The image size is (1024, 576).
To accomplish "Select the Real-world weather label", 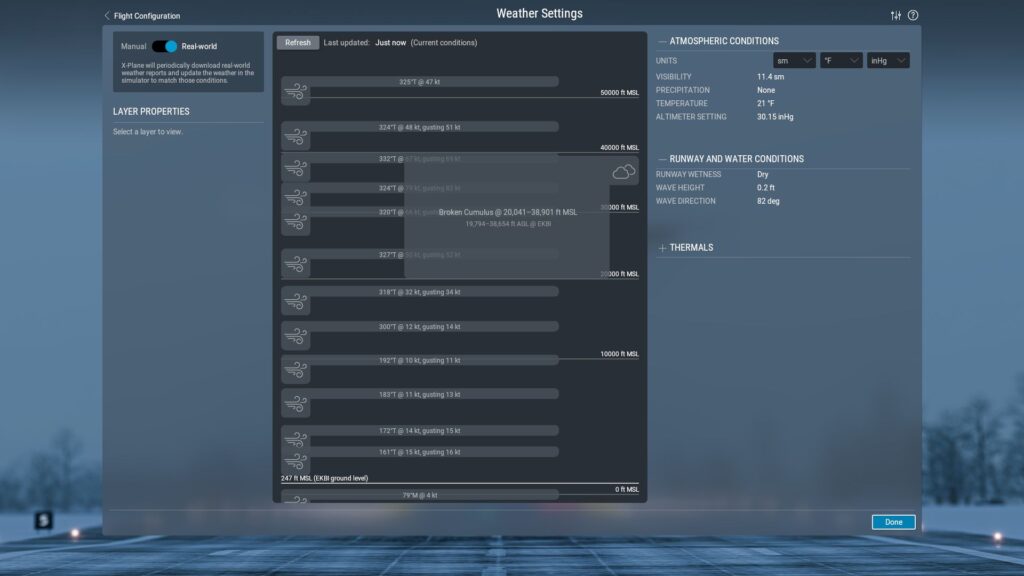I will pyautogui.click(x=199, y=46).
